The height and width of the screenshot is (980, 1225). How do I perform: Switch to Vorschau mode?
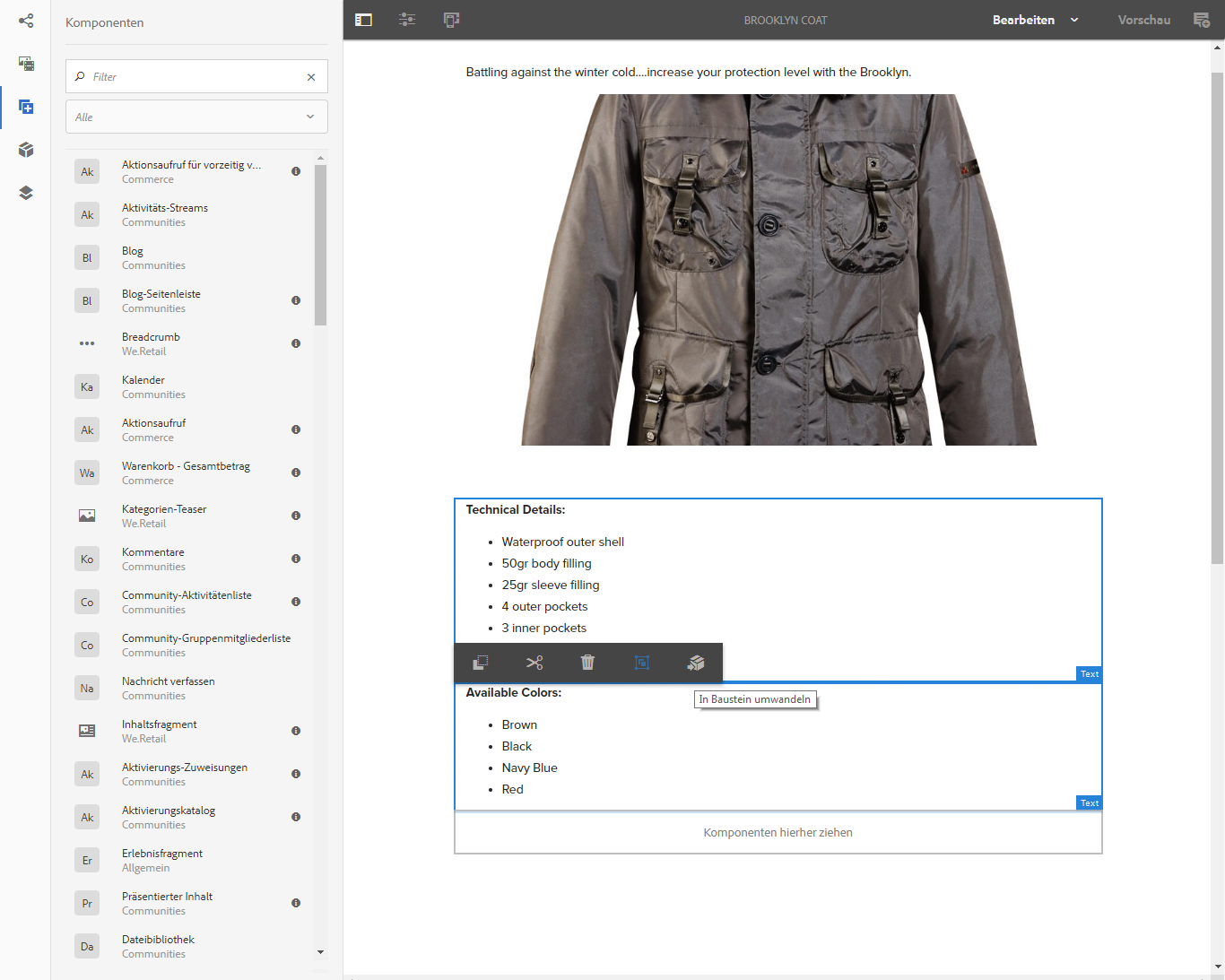[x=1144, y=20]
